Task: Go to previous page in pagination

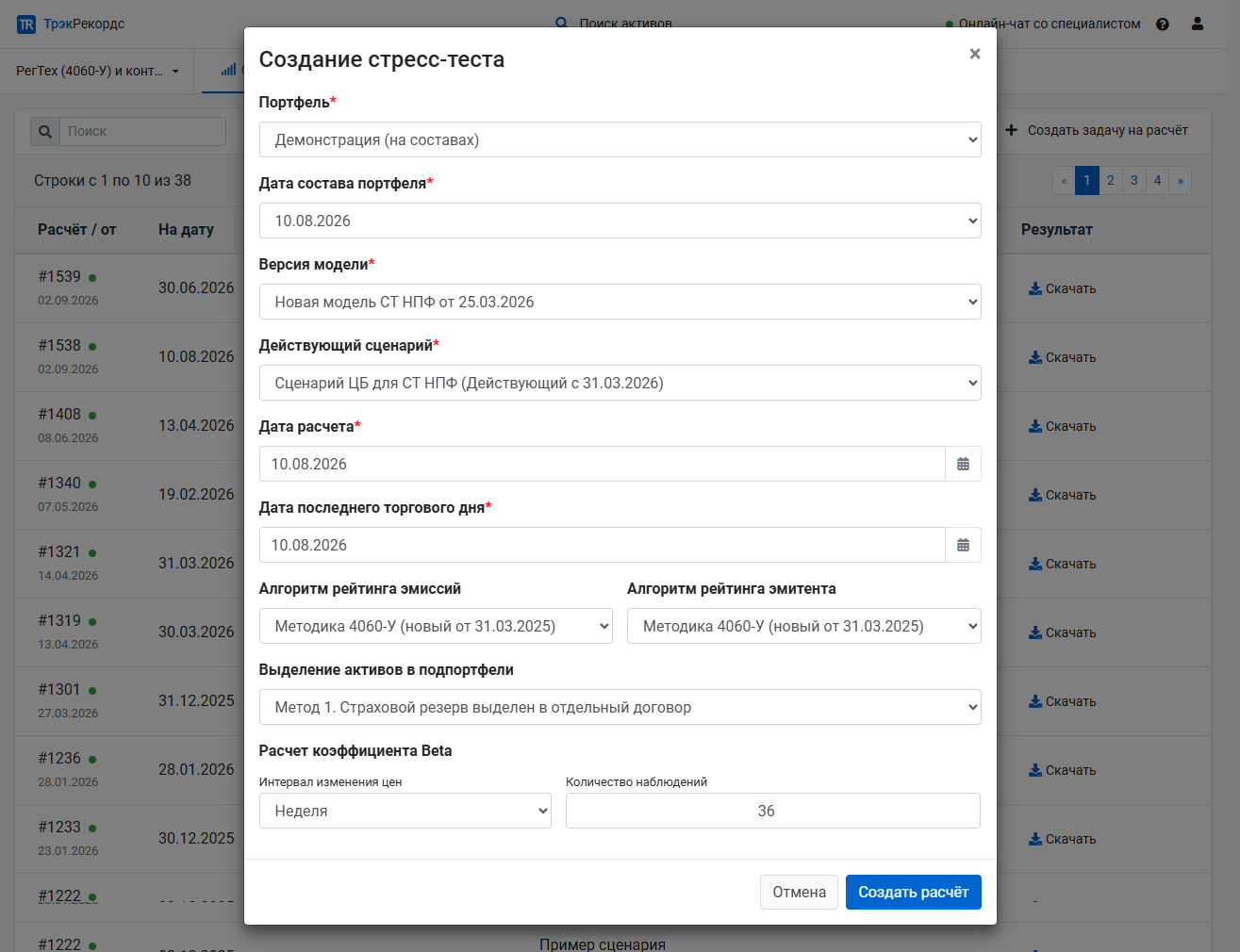Action: point(1064,180)
